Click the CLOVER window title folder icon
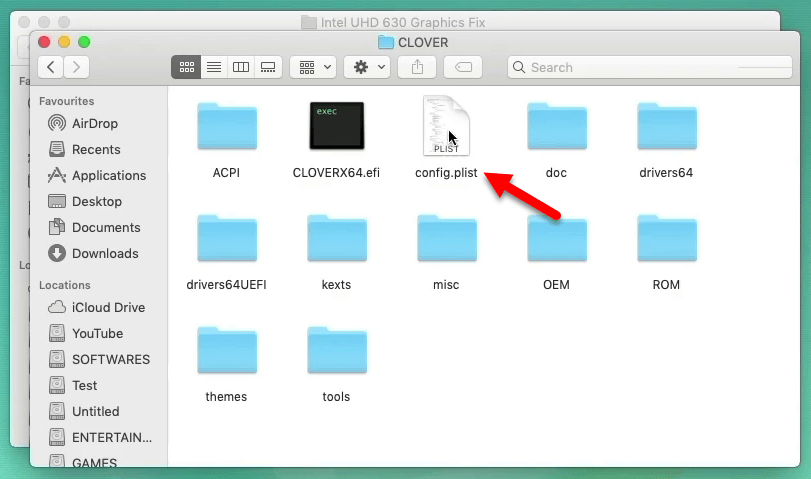Image resolution: width=811 pixels, height=479 pixels. (x=386, y=42)
